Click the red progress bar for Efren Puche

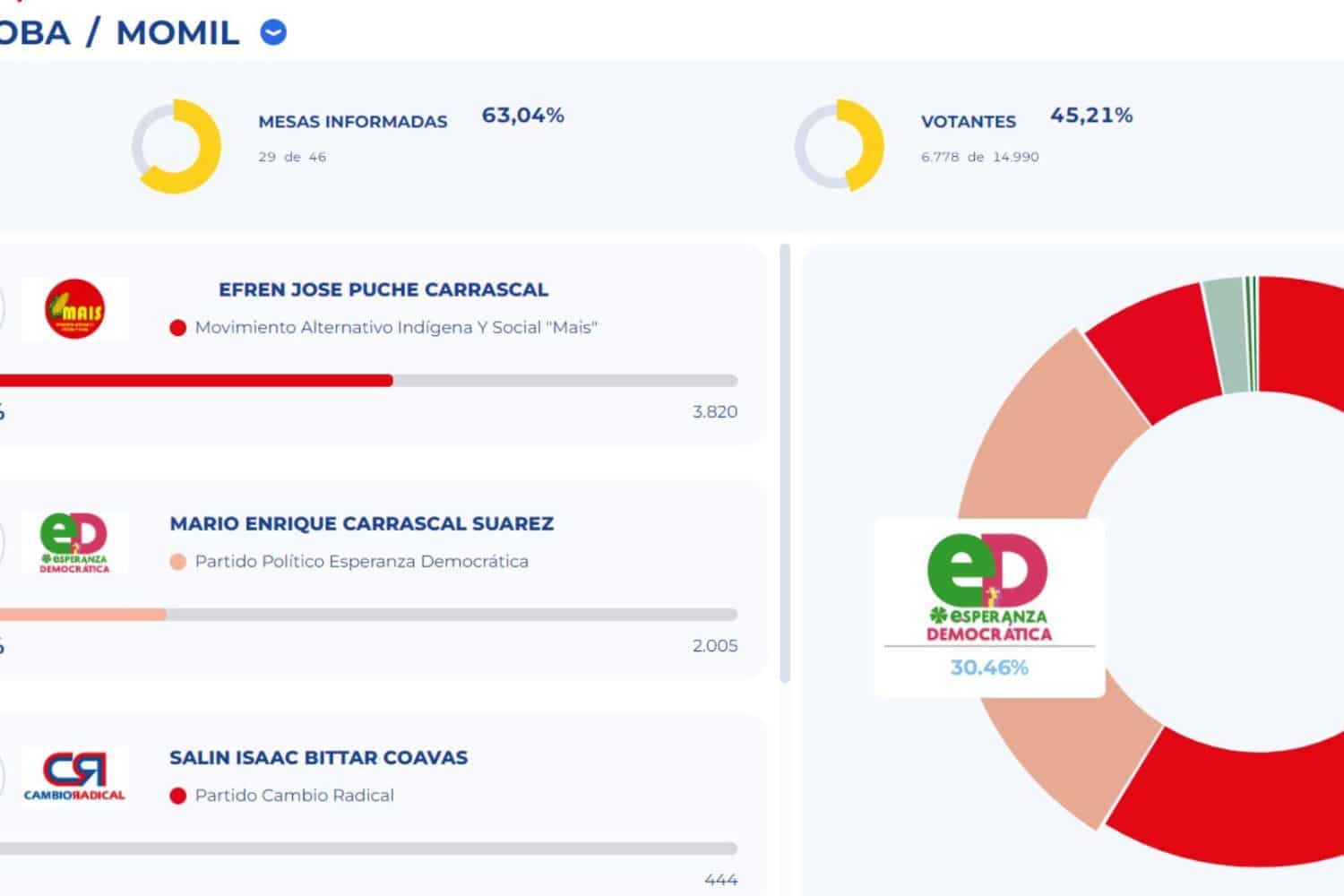coord(196,381)
